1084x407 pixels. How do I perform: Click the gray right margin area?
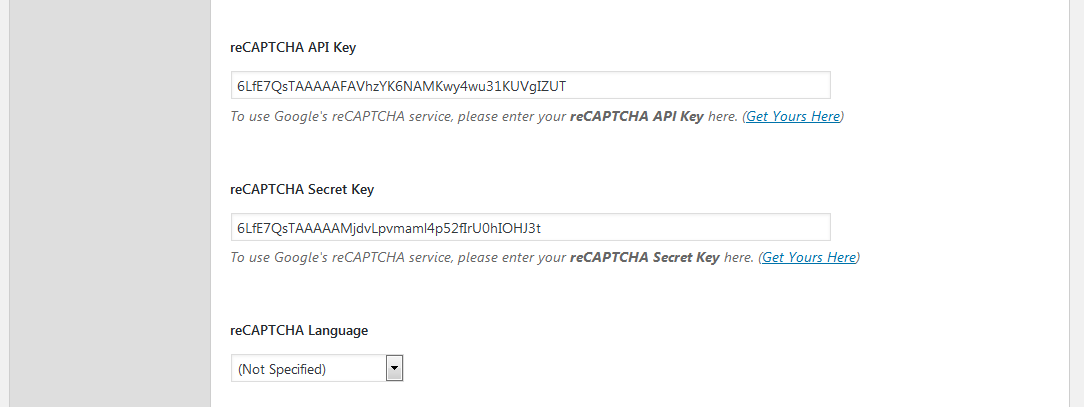[x=1074, y=200]
